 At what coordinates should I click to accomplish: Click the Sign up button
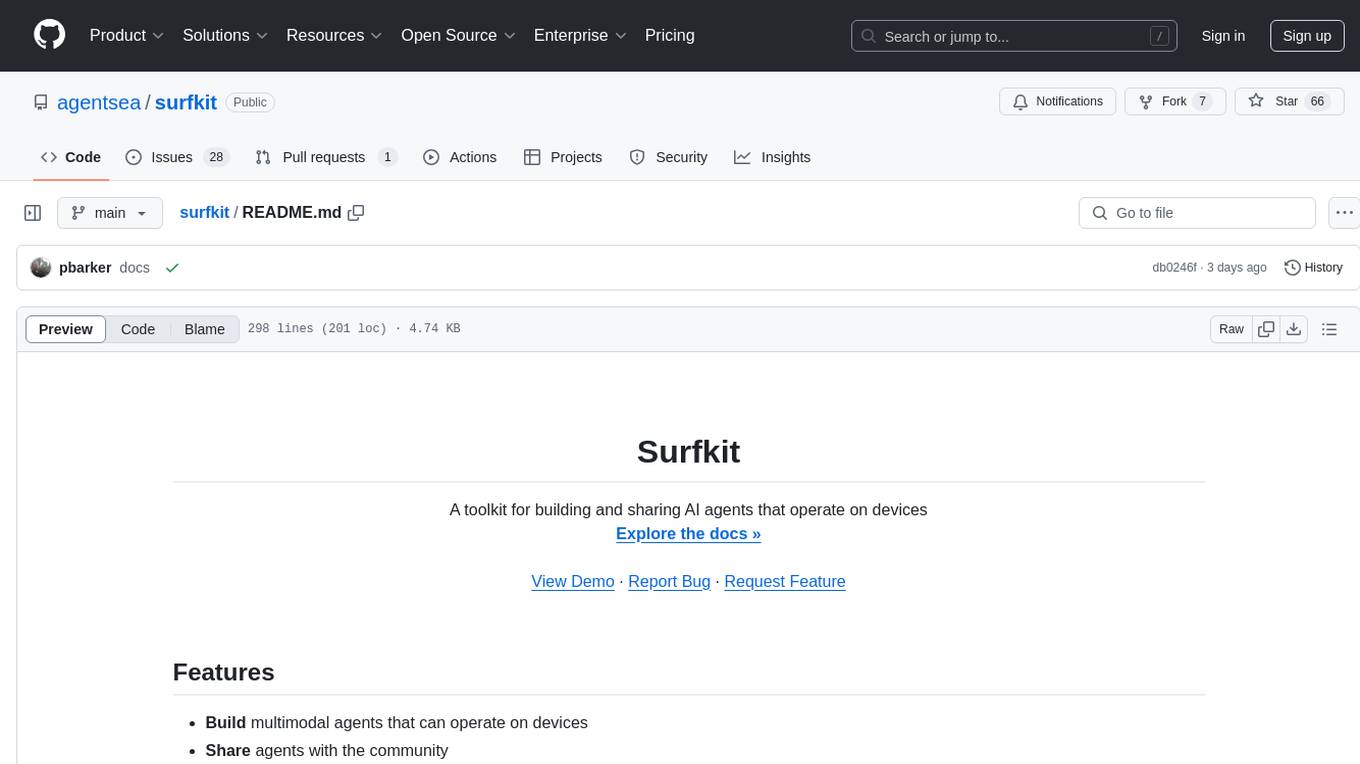1307,36
